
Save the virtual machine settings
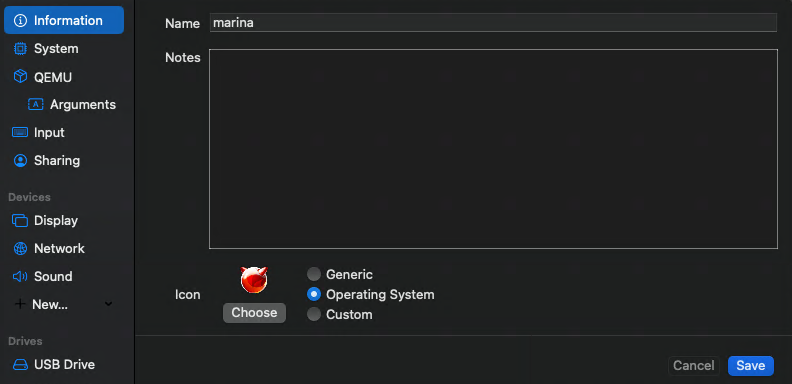click(751, 366)
